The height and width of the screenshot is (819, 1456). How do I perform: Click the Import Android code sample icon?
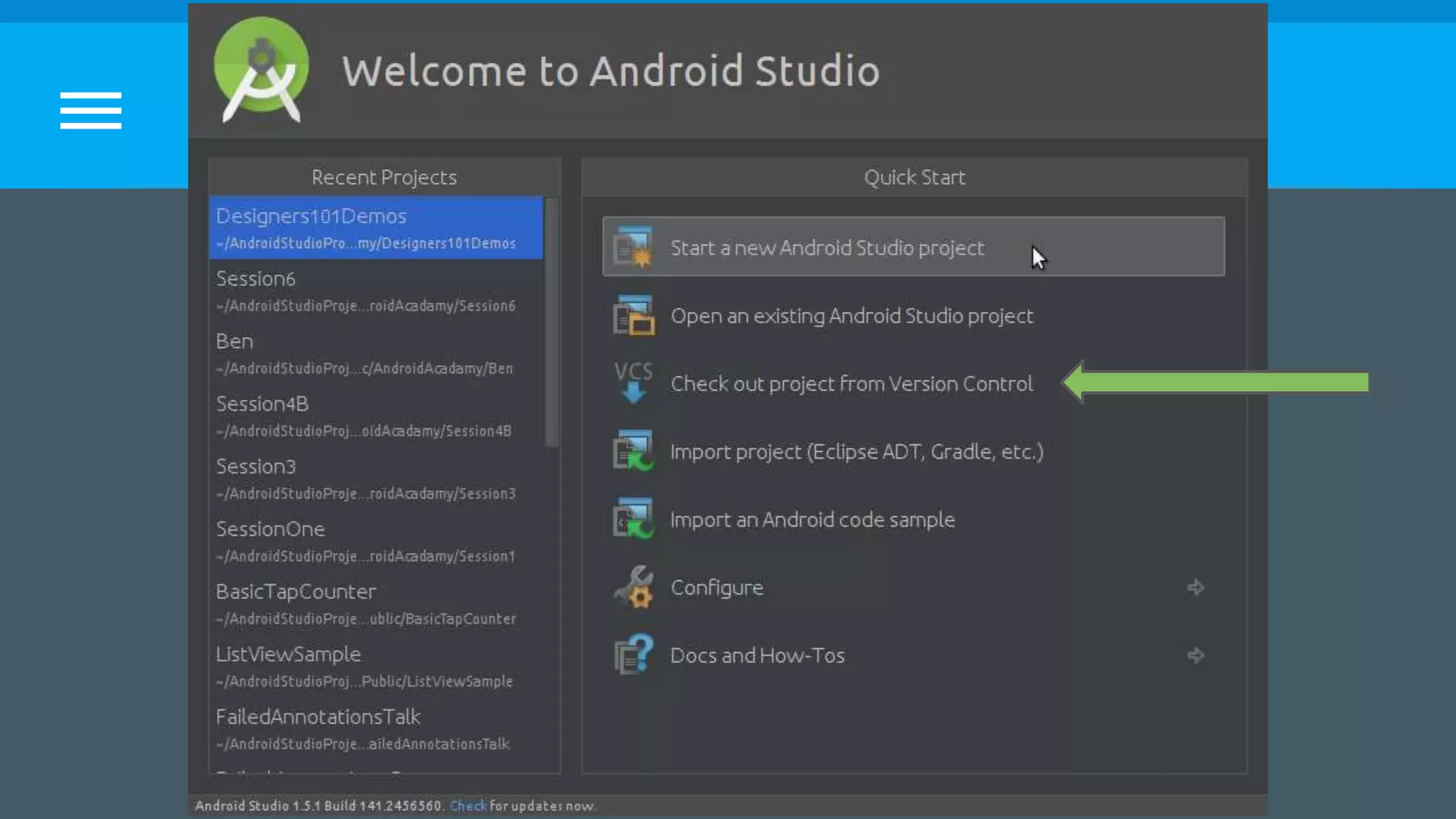tap(633, 518)
